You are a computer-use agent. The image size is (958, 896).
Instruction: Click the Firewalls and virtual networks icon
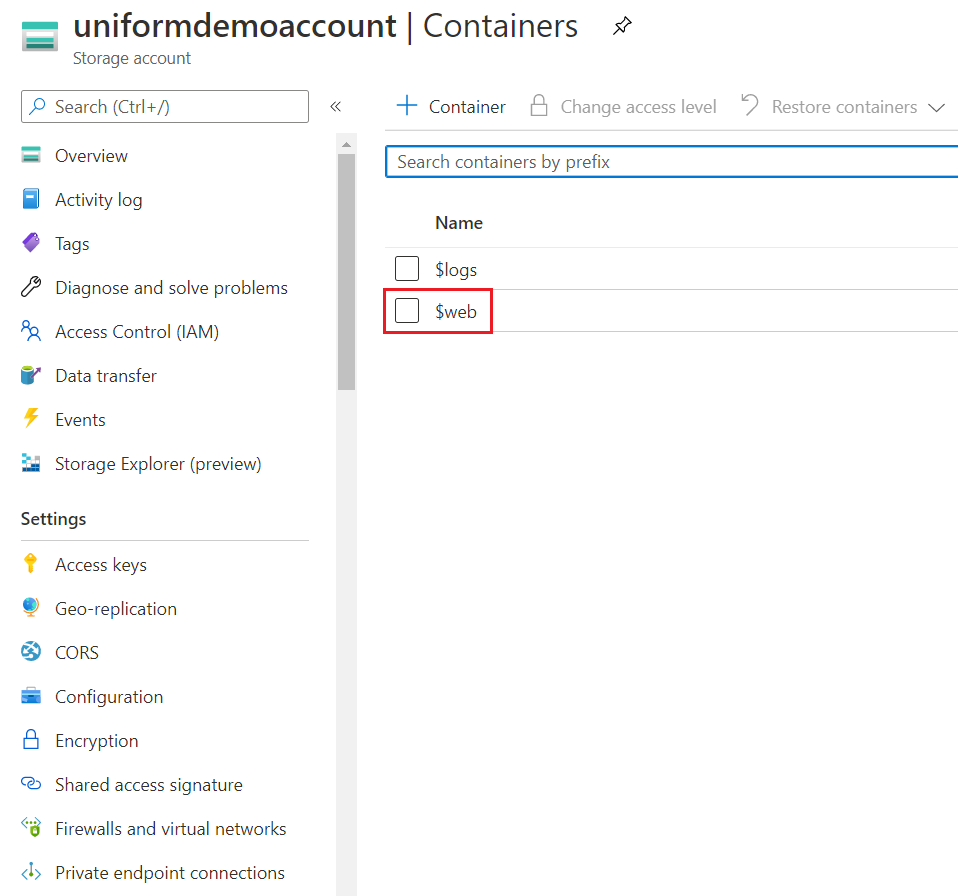click(31, 828)
